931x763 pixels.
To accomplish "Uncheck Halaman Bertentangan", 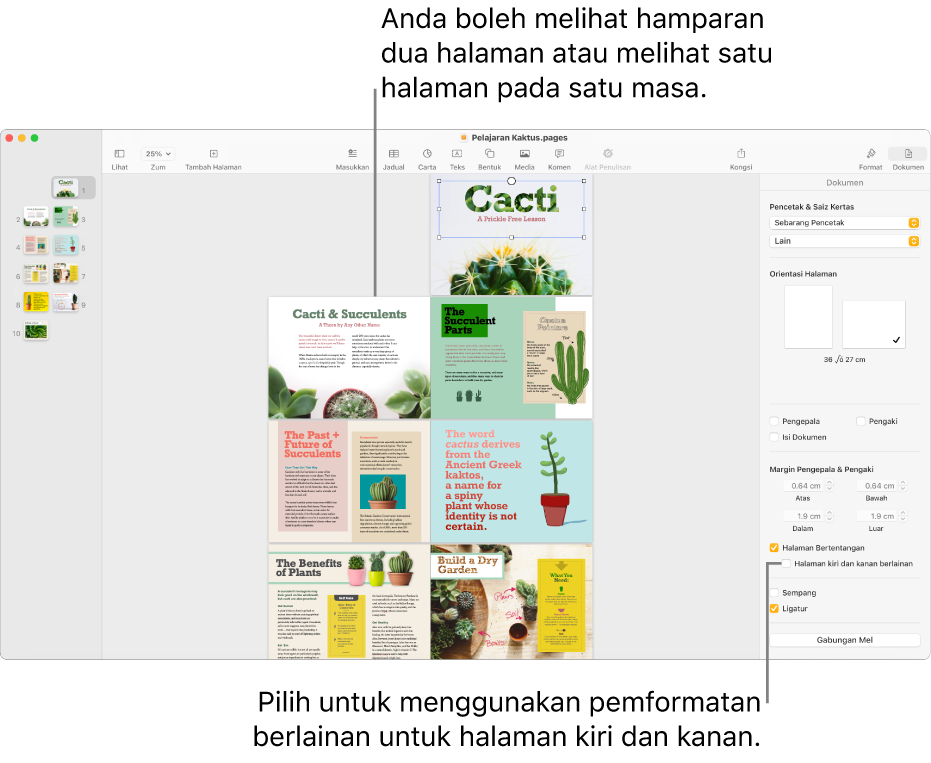I will coord(774,547).
